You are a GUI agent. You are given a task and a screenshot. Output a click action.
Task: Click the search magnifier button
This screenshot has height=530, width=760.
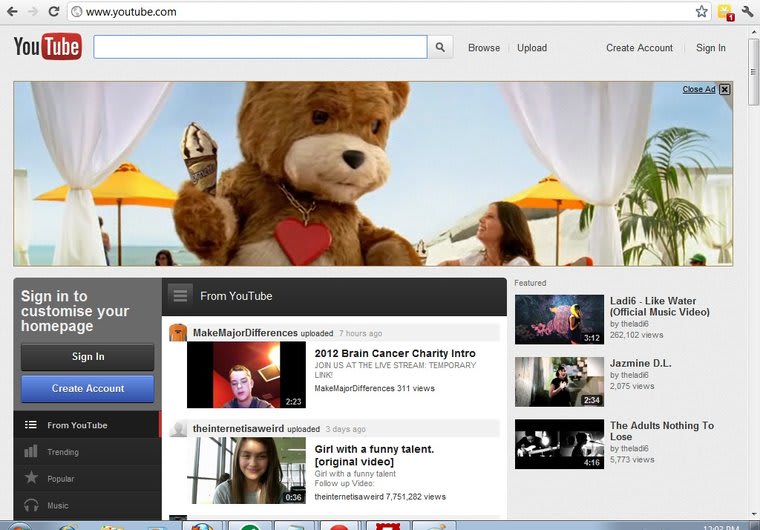pyautogui.click(x=440, y=47)
